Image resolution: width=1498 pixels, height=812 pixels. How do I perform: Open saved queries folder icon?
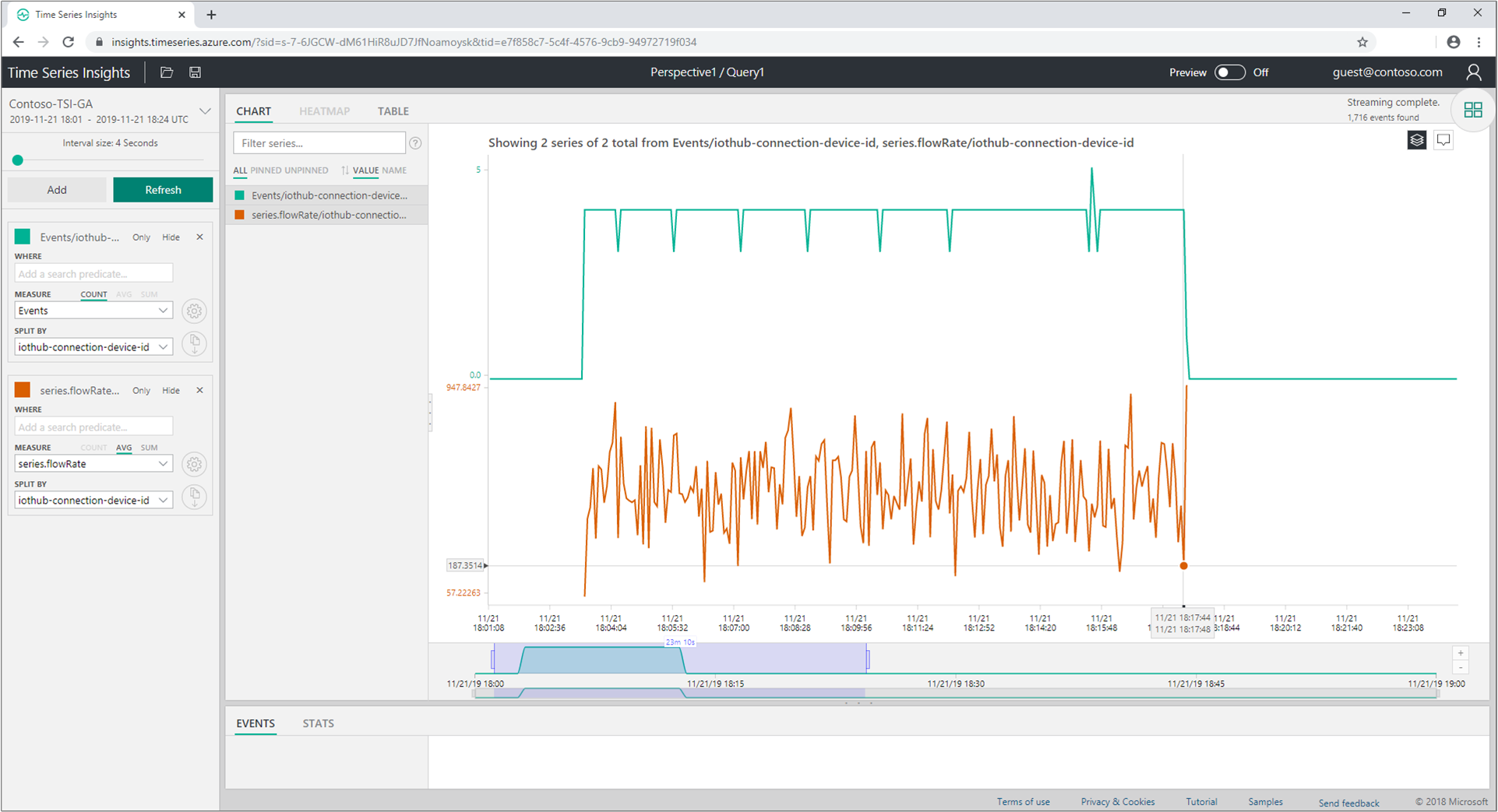tap(167, 72)
